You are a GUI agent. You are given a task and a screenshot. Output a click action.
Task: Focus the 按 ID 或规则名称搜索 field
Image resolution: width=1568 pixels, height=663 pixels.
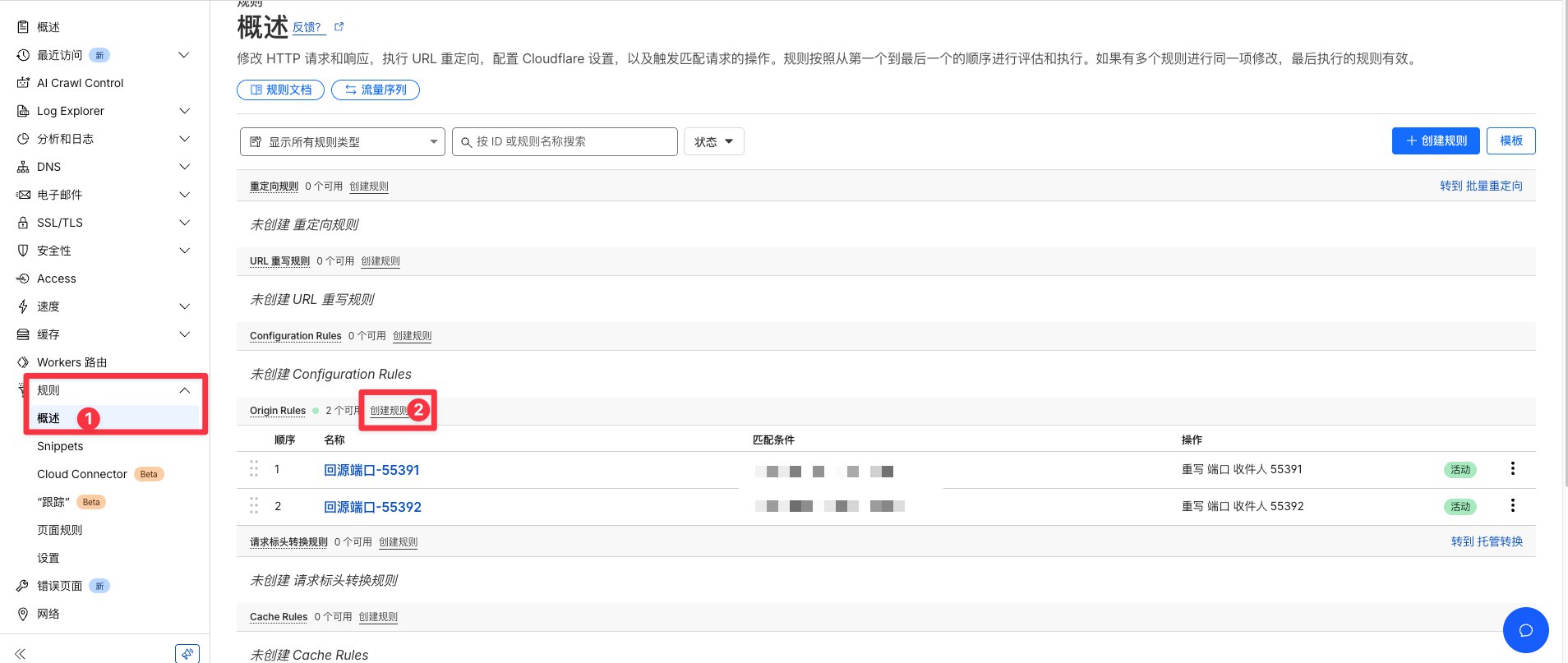click(565, 141)
